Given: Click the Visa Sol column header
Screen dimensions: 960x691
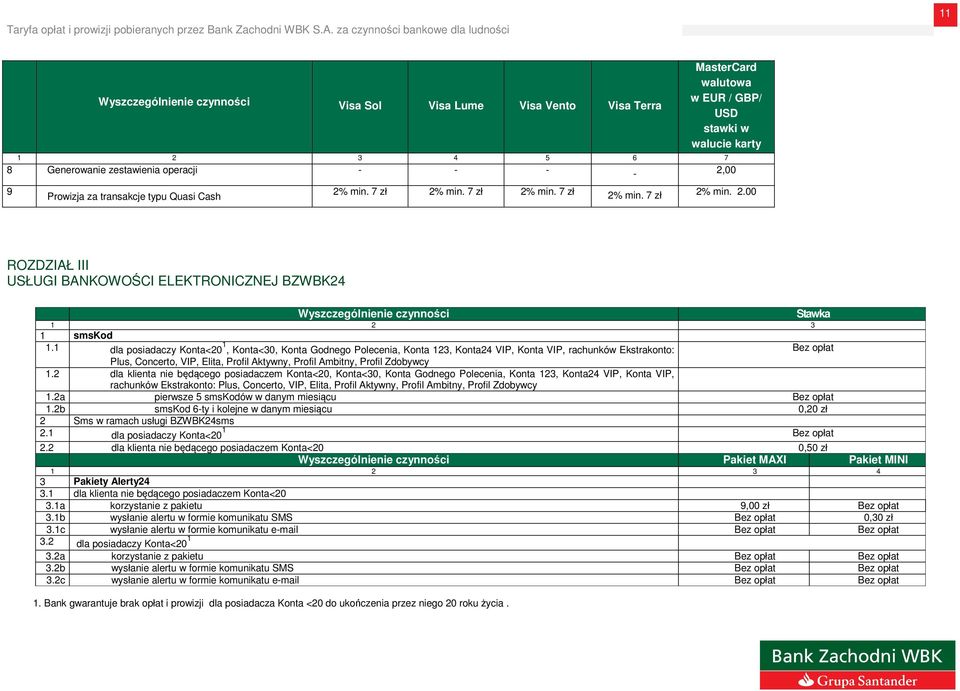Looking at the screenshot, I should pos(360,106).
